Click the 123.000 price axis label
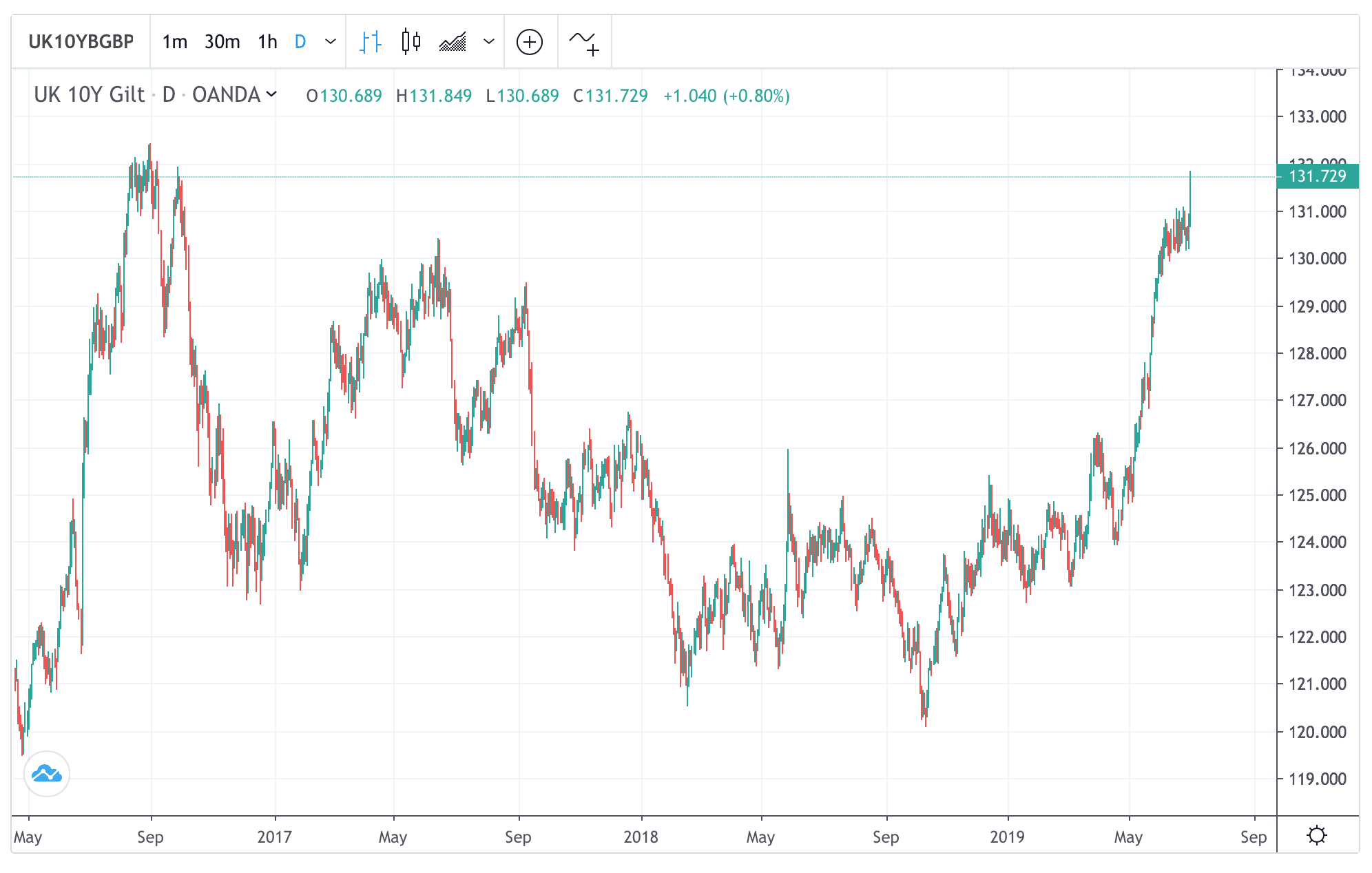1372x873 pixels. pos(1318,590)
